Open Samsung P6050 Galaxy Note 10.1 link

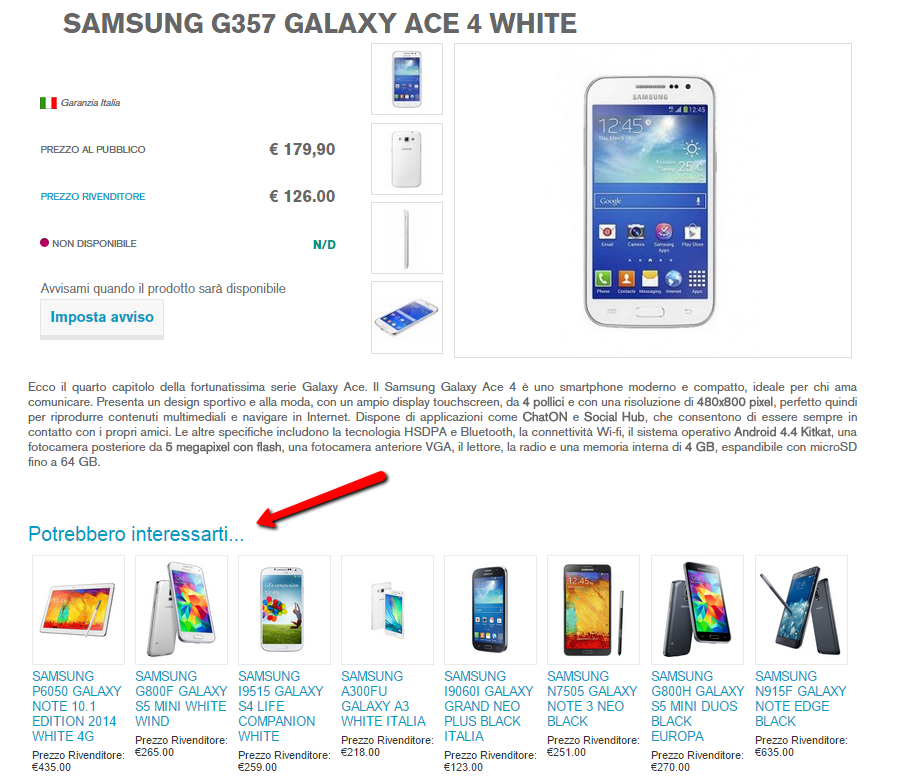(77, 706)
